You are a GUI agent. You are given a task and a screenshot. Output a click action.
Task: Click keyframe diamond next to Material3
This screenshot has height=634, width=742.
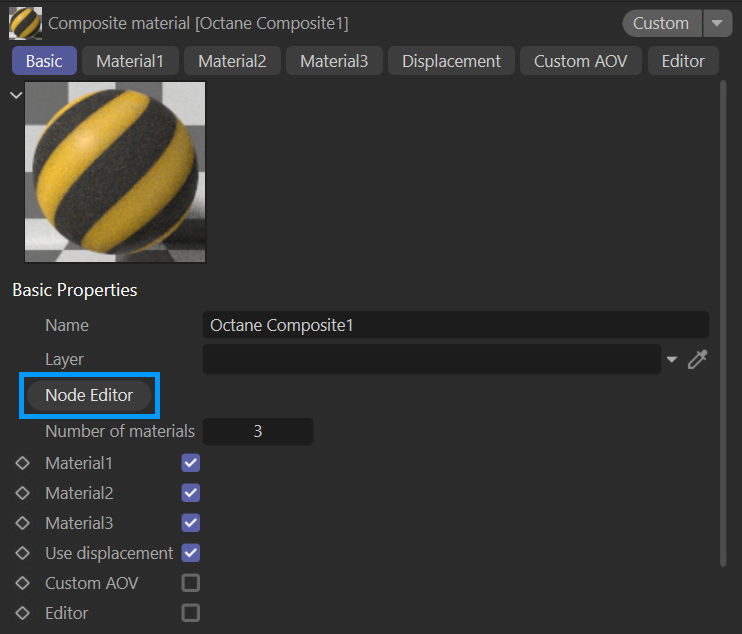point(23,523)
